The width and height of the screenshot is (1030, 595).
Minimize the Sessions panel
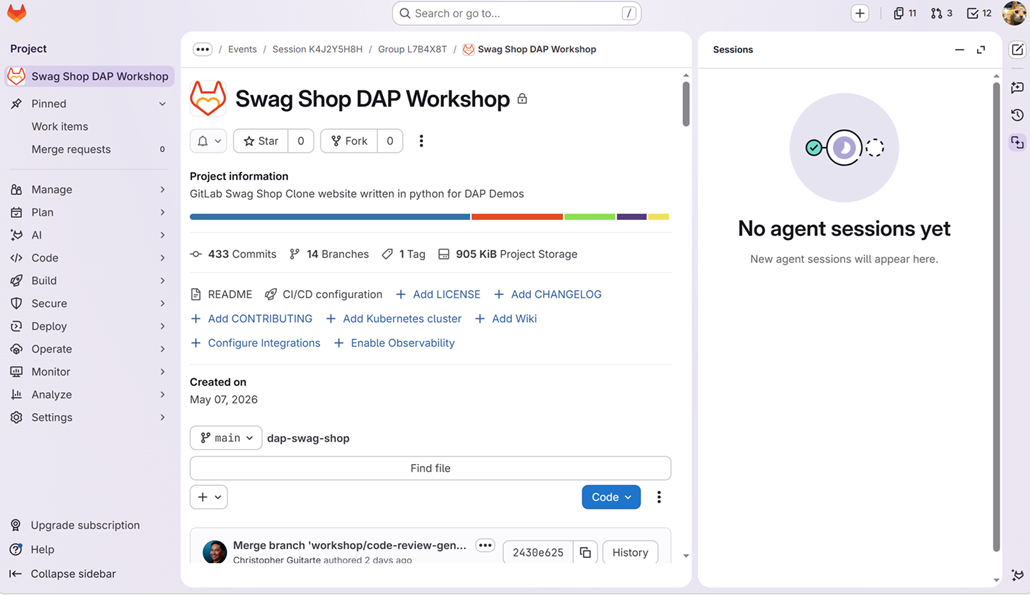pyautogui.click(x=960, y=50)
